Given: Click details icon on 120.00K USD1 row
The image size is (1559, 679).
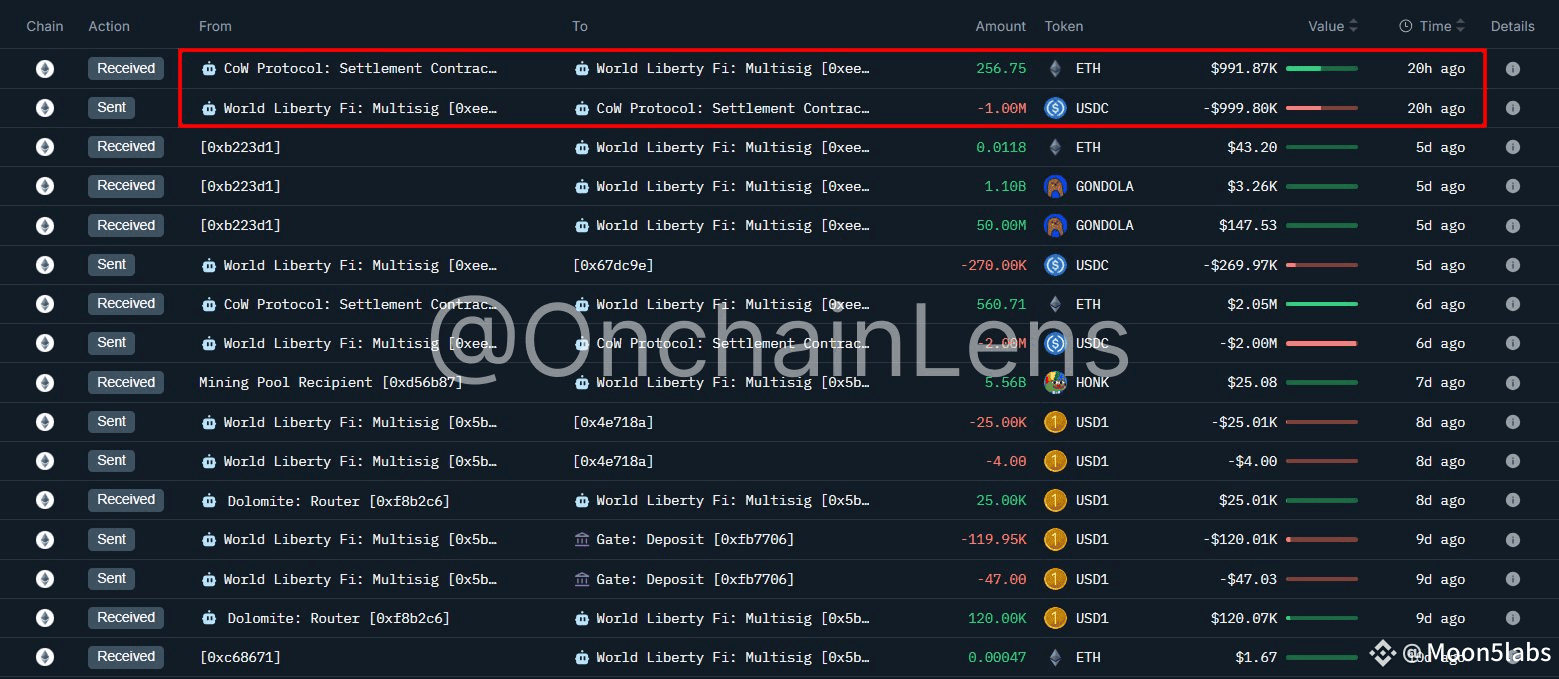Looking at the screenshot, I should (x=1513, y=618).
